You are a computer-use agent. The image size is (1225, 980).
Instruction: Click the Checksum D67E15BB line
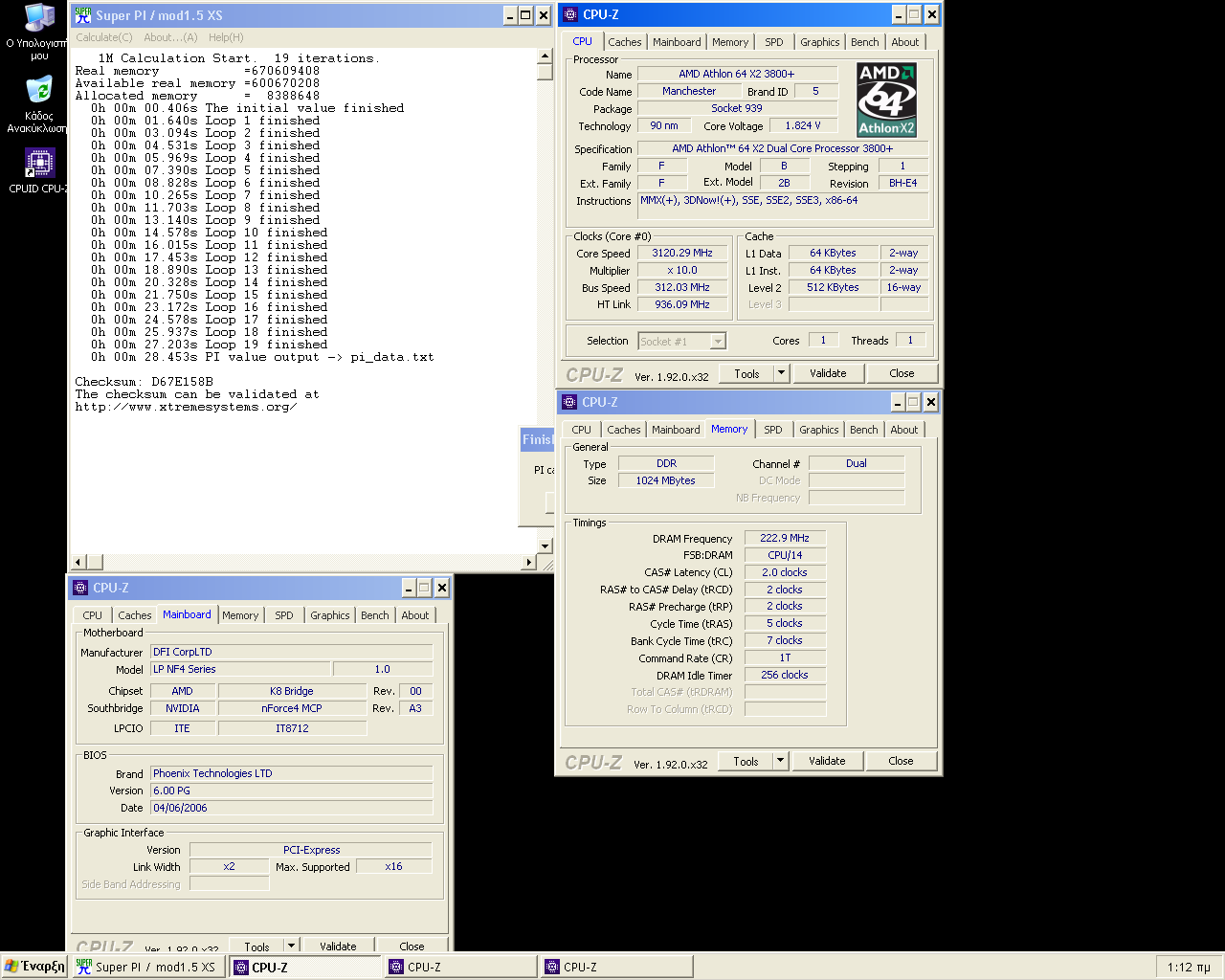[145, 382]
